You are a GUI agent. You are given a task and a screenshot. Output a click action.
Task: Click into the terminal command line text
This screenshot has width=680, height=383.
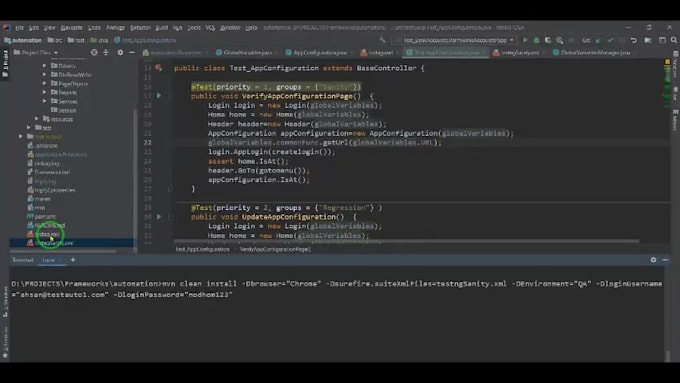[337, 289]
